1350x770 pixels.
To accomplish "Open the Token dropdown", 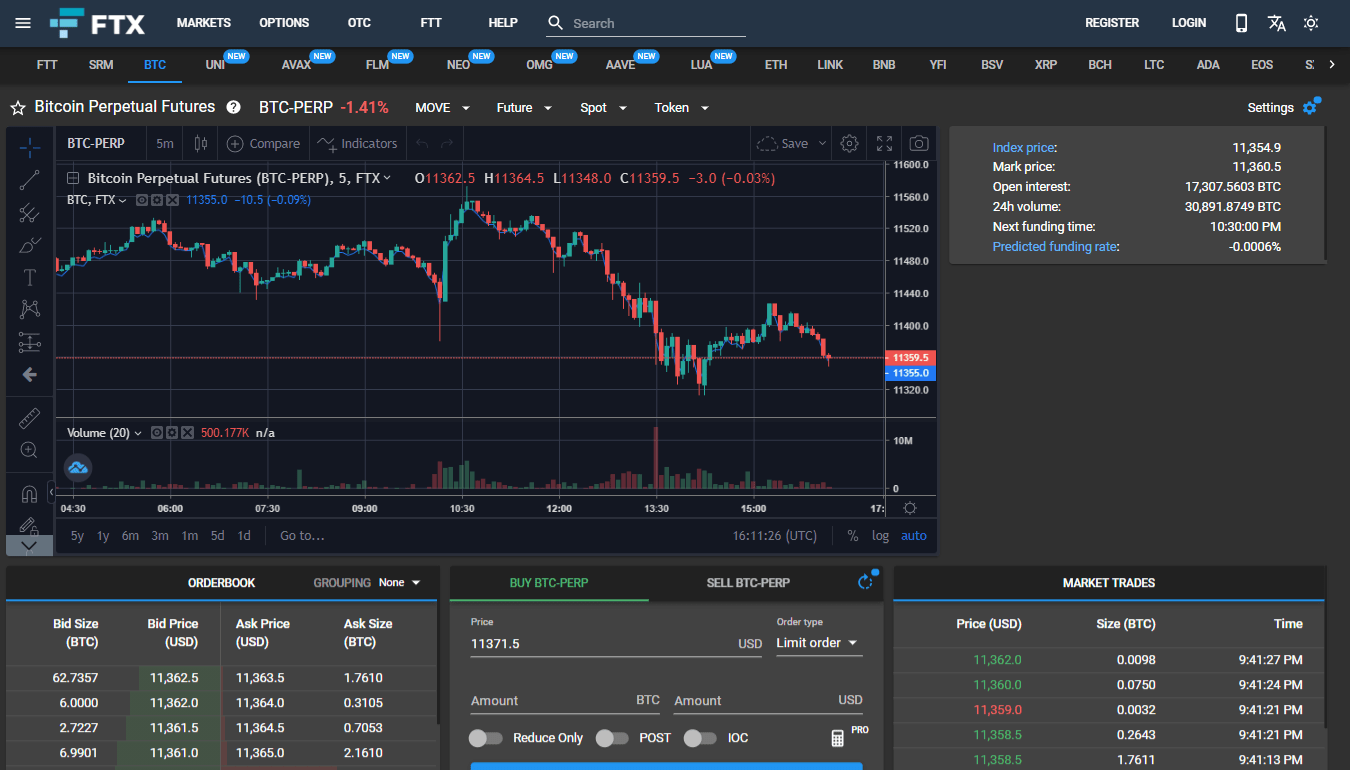I will (x=682, y=107).
